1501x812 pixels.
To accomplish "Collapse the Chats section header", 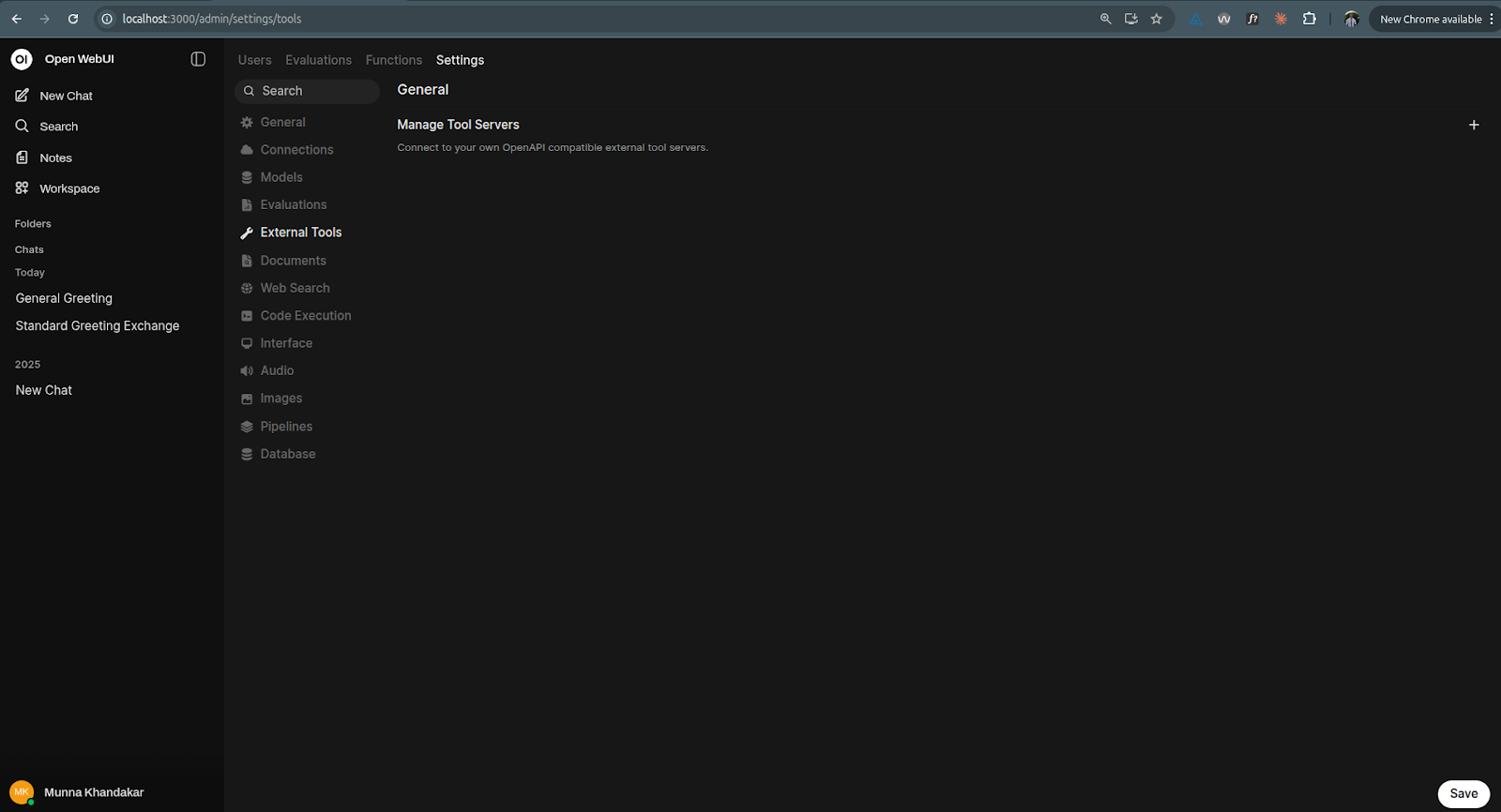I will point(29,249).
